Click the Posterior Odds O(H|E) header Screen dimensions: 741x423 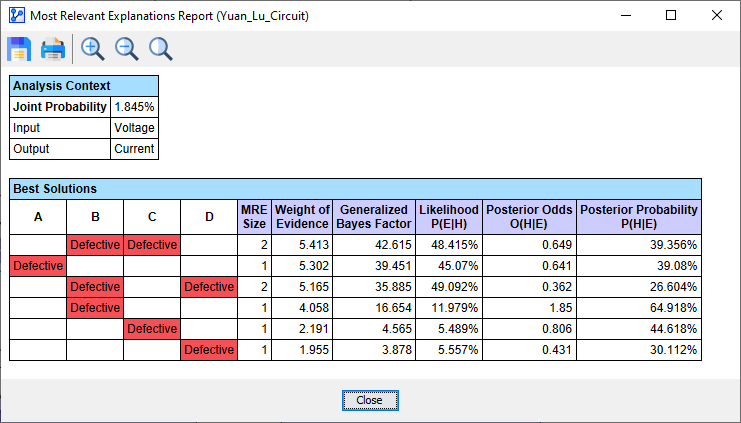(x=529, y=217)
